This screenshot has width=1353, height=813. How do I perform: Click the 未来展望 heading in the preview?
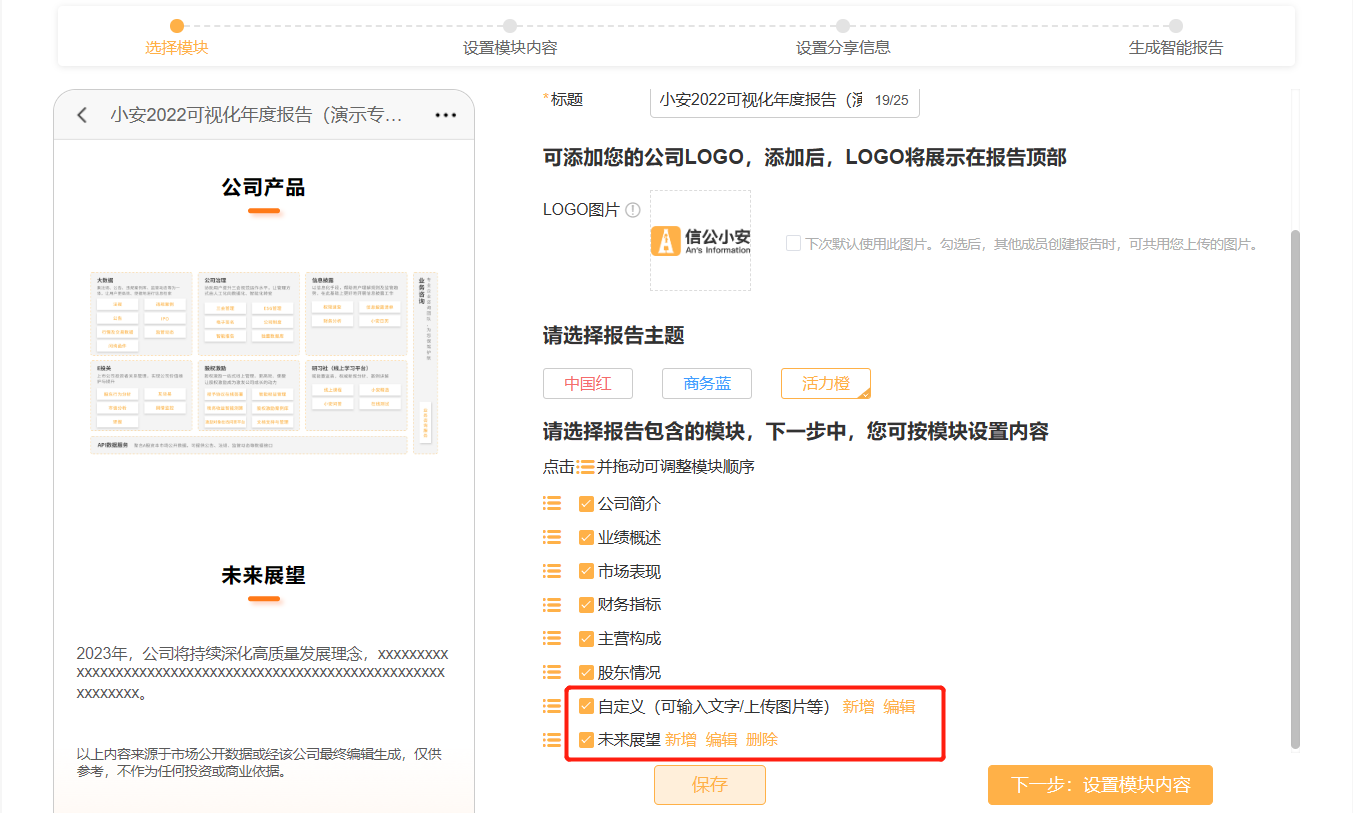tap(264, 575)
